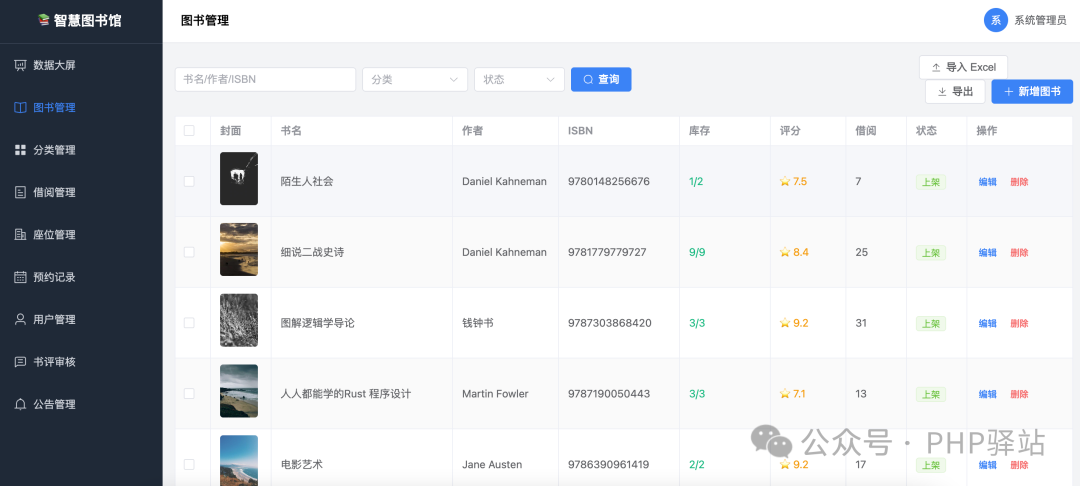Open the 分类 dropdown filter

(415, 79)
